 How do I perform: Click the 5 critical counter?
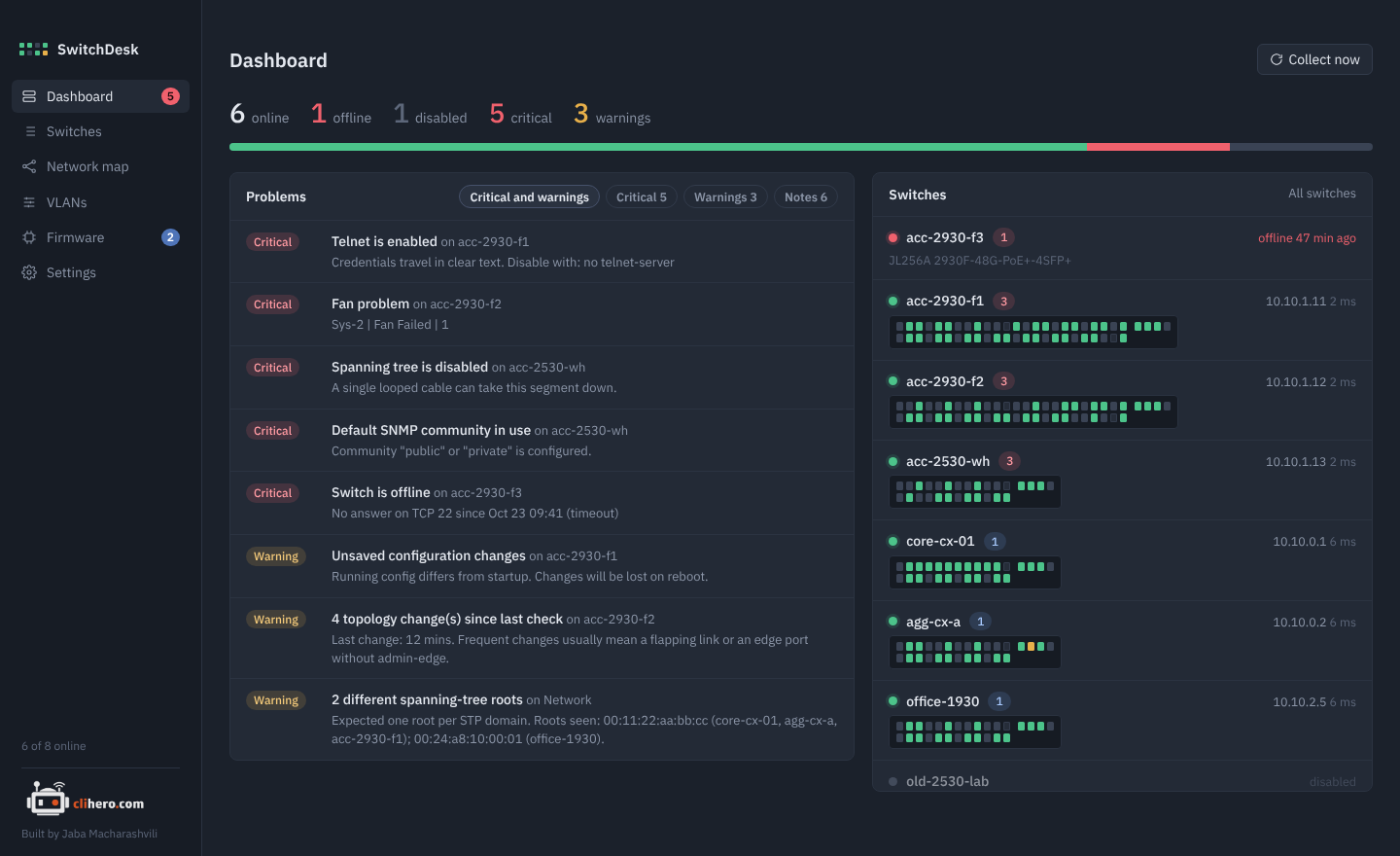coord(520,115)
